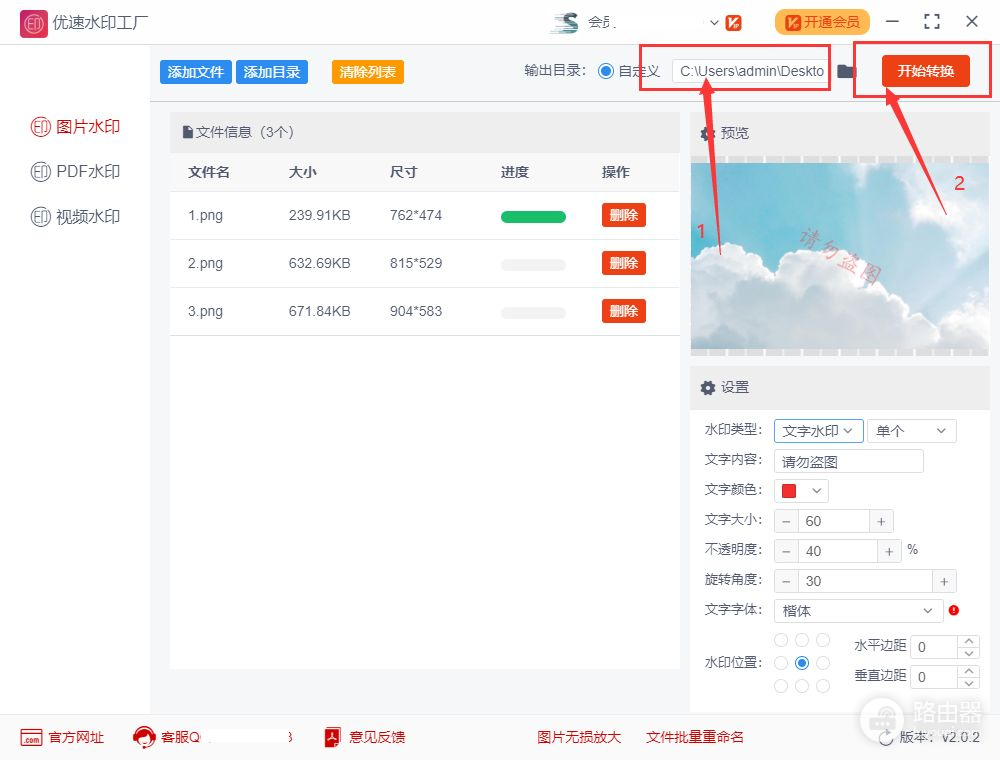This screenshot has width=1000, height=760.
Task: Click the 意见反馈 PDF icon in footer
Action: (333, 737)
